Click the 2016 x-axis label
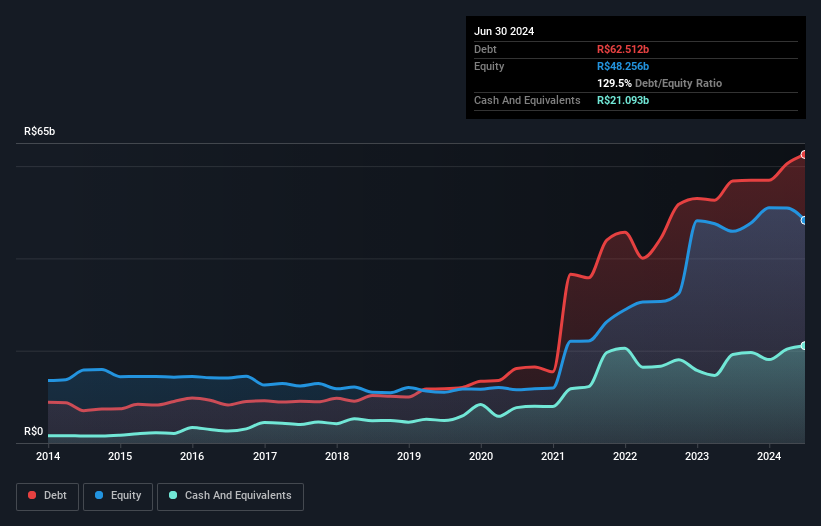The width and height of the screenshot is (821, 526). (x=192, y=456)
